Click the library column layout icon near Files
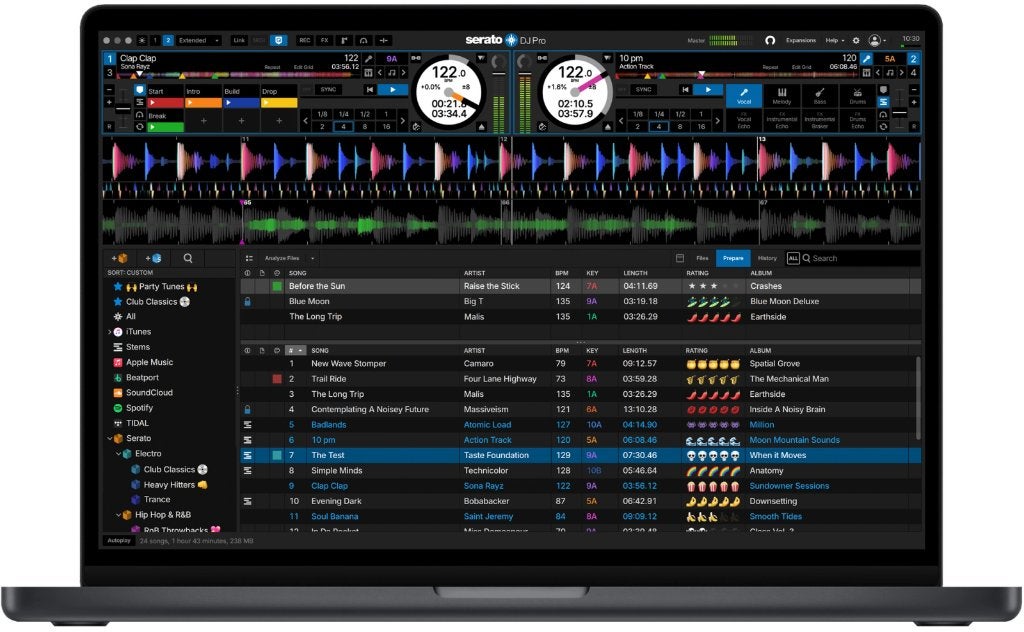Image resolution: width=1024 pixels, height=632 pixels. (680, 259)
